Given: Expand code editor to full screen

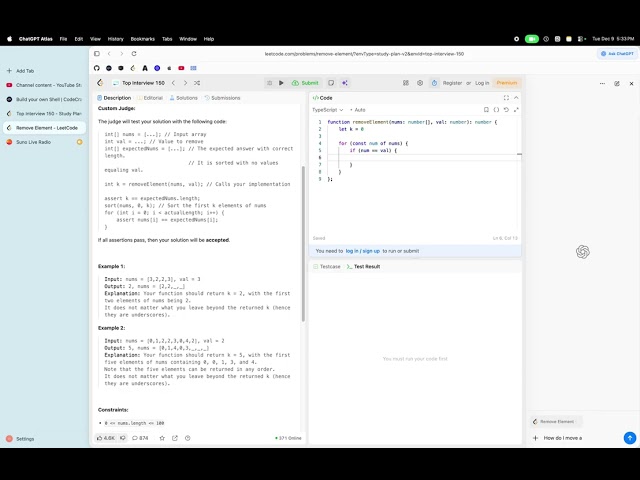Looking at the screenshot, I should point(516,110).
